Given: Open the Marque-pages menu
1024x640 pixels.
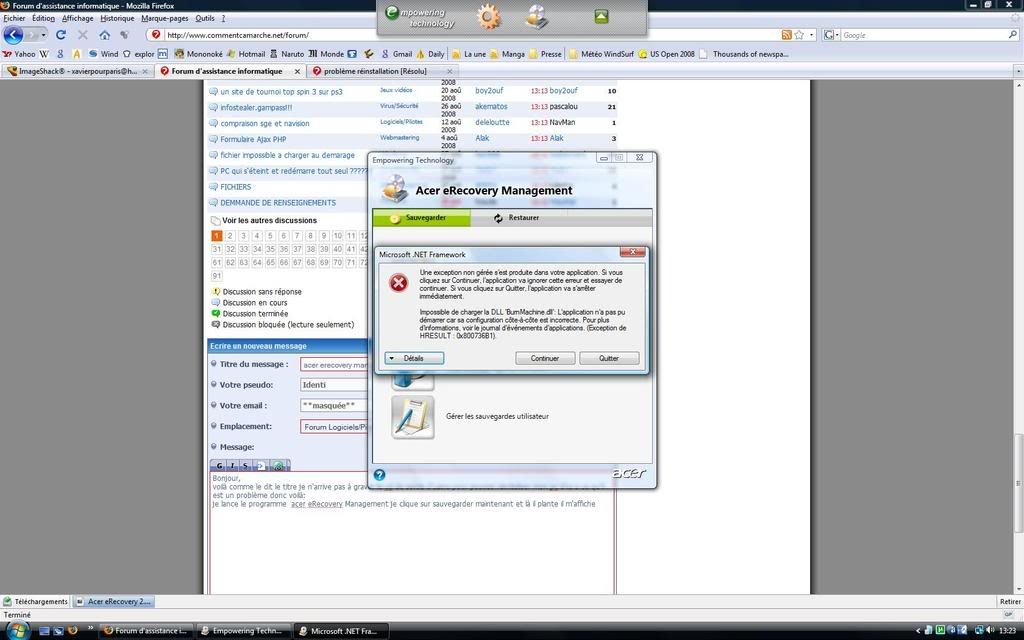Looking at the screenshot, I should tap(165, 18).
